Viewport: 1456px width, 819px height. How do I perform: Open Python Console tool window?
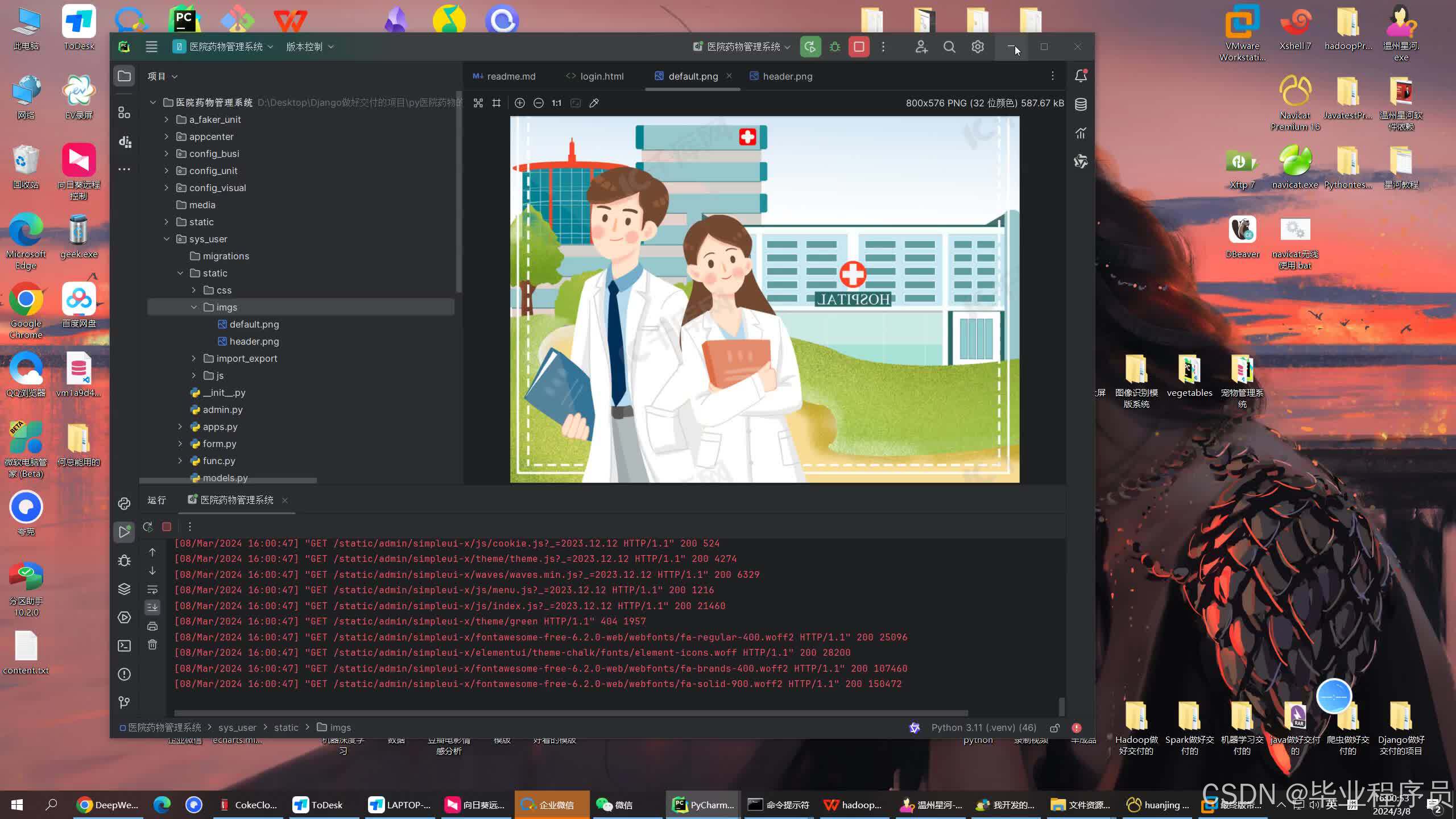pos(124,503)
